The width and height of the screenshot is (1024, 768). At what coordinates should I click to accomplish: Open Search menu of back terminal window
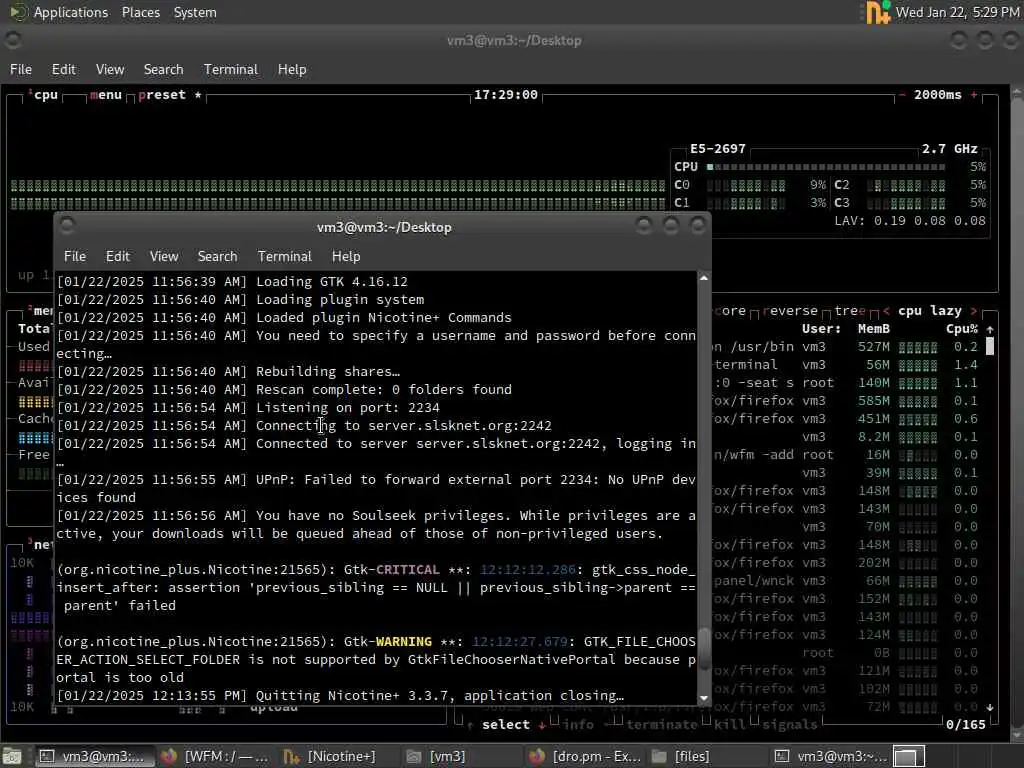[x=163, y=69]
